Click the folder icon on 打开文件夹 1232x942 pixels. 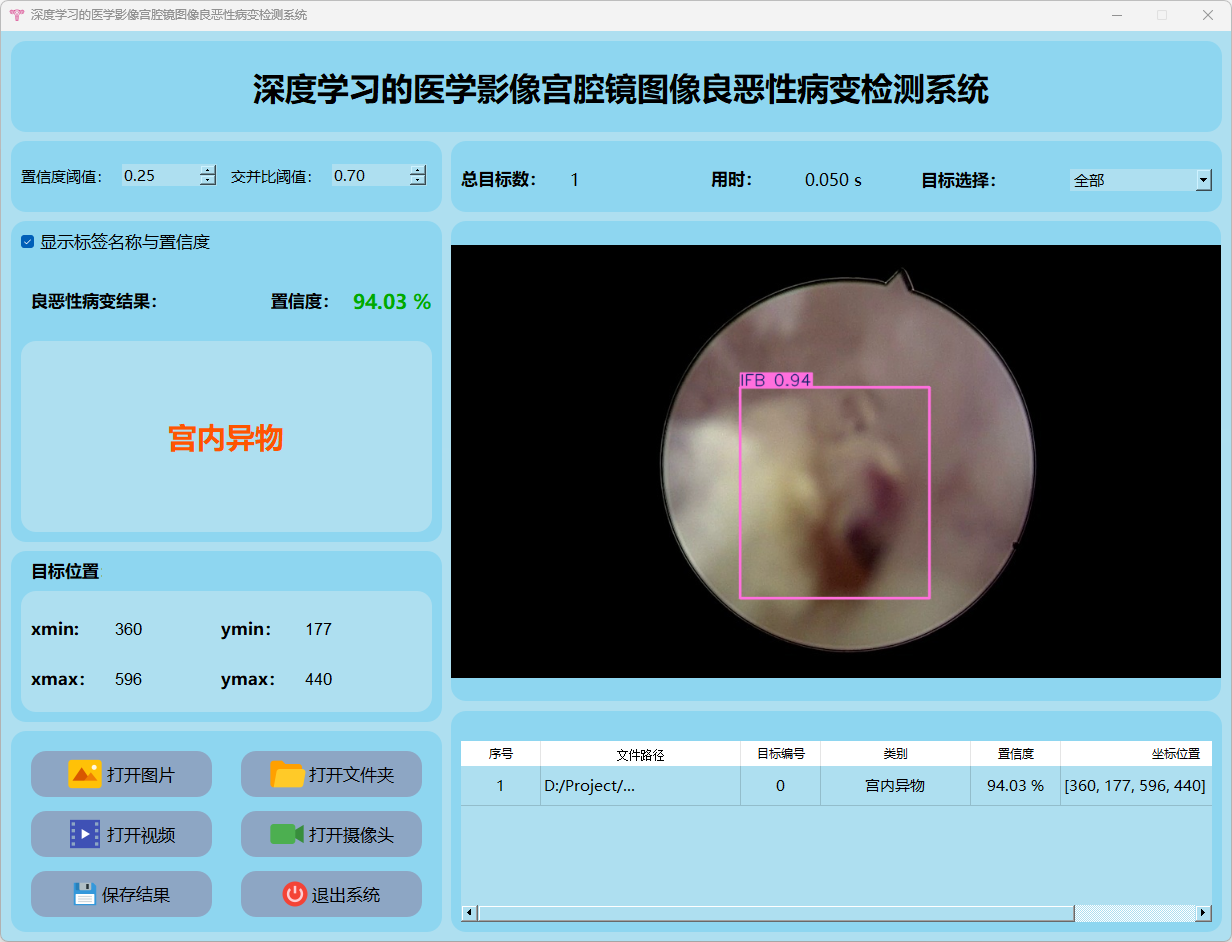tap(287, 774)
